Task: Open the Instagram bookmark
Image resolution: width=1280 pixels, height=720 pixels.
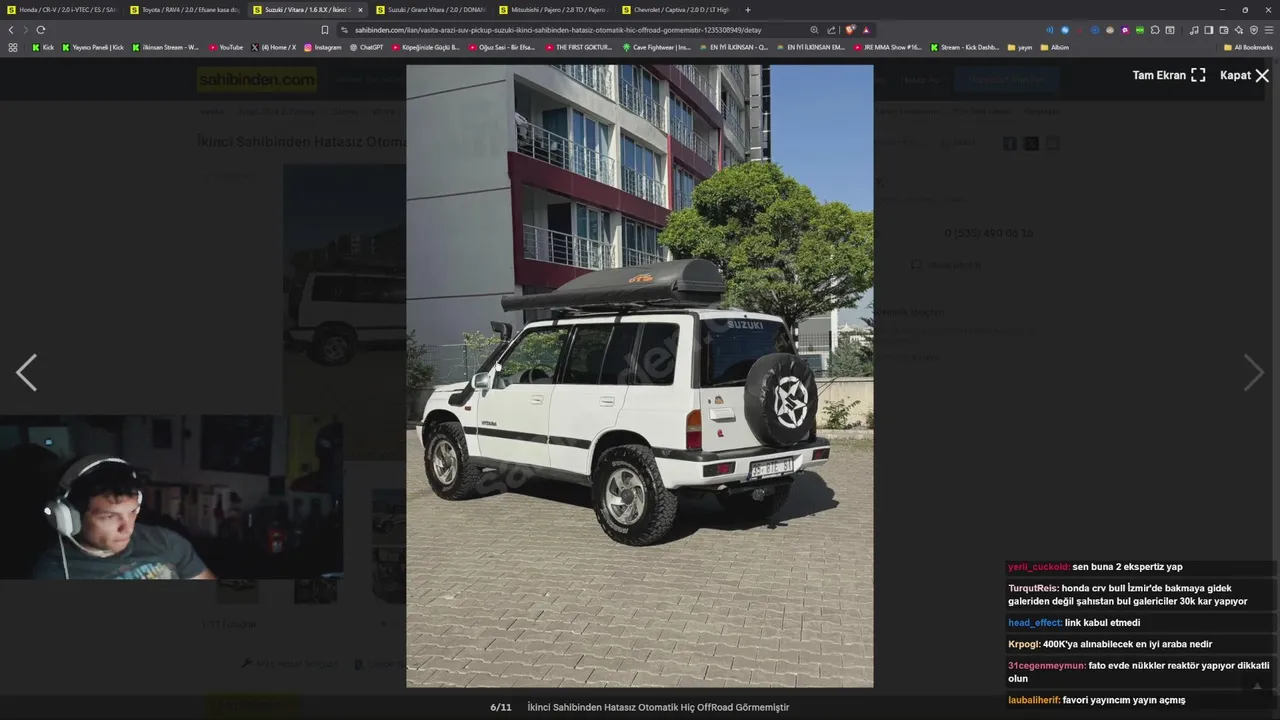Action: coord(322,47)
